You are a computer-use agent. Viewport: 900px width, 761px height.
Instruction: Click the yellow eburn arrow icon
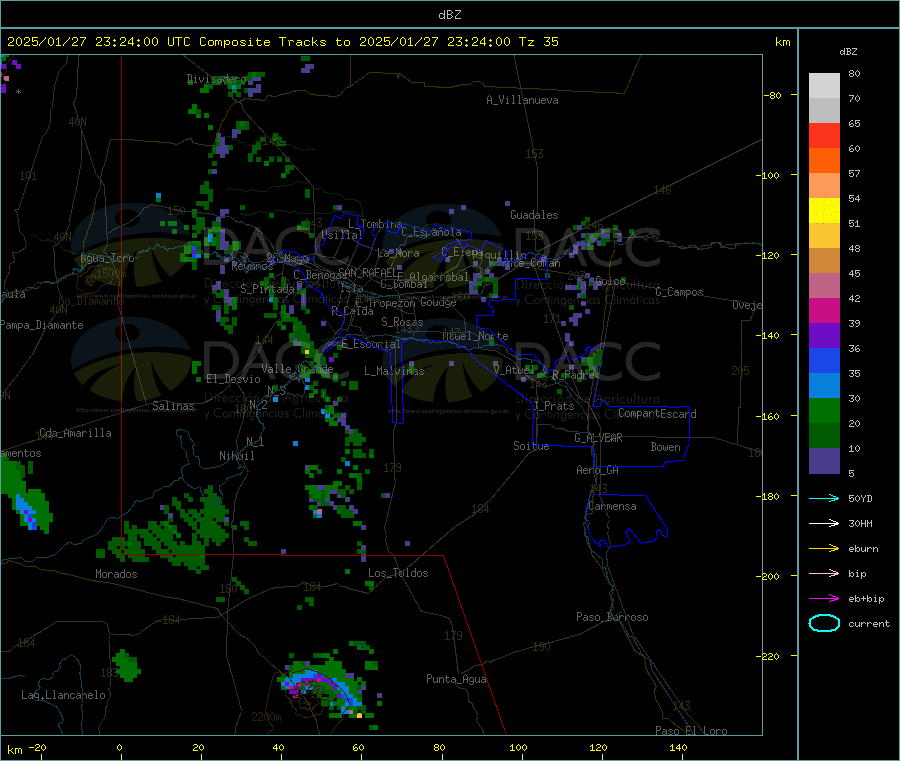click(x=824, y=549)
